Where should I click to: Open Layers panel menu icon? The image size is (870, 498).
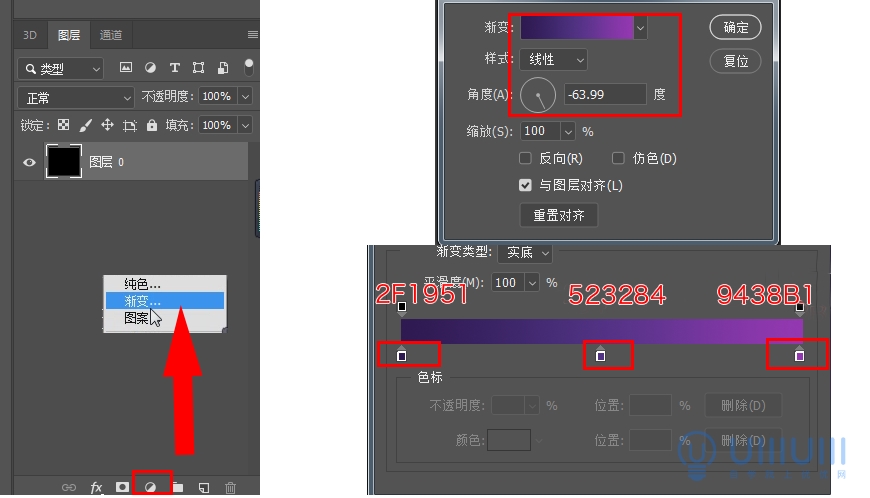(x=252, y=34)
